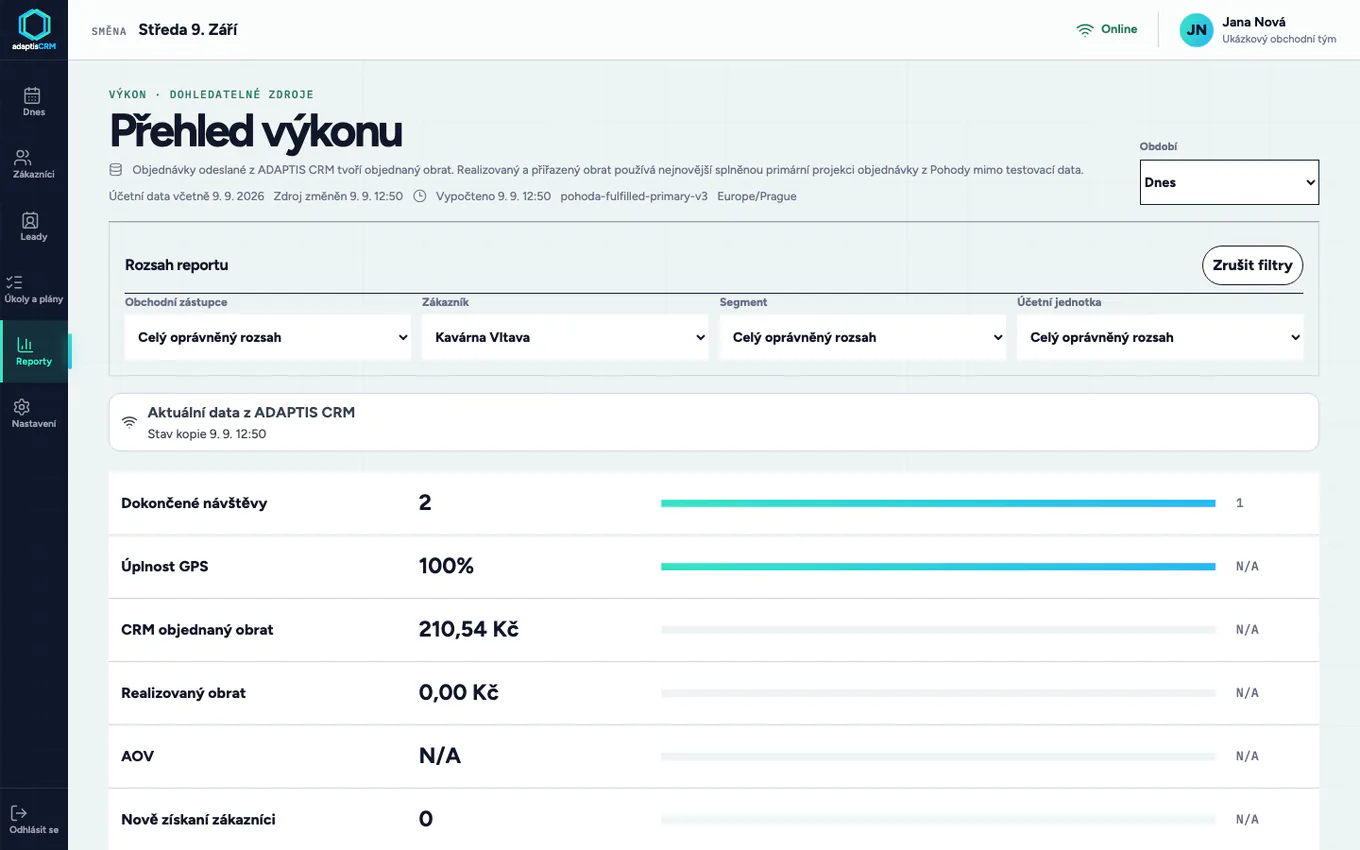Open the Segment dropdown
This screenshot has height=850, width=1360.
click(x=863, y=338)
